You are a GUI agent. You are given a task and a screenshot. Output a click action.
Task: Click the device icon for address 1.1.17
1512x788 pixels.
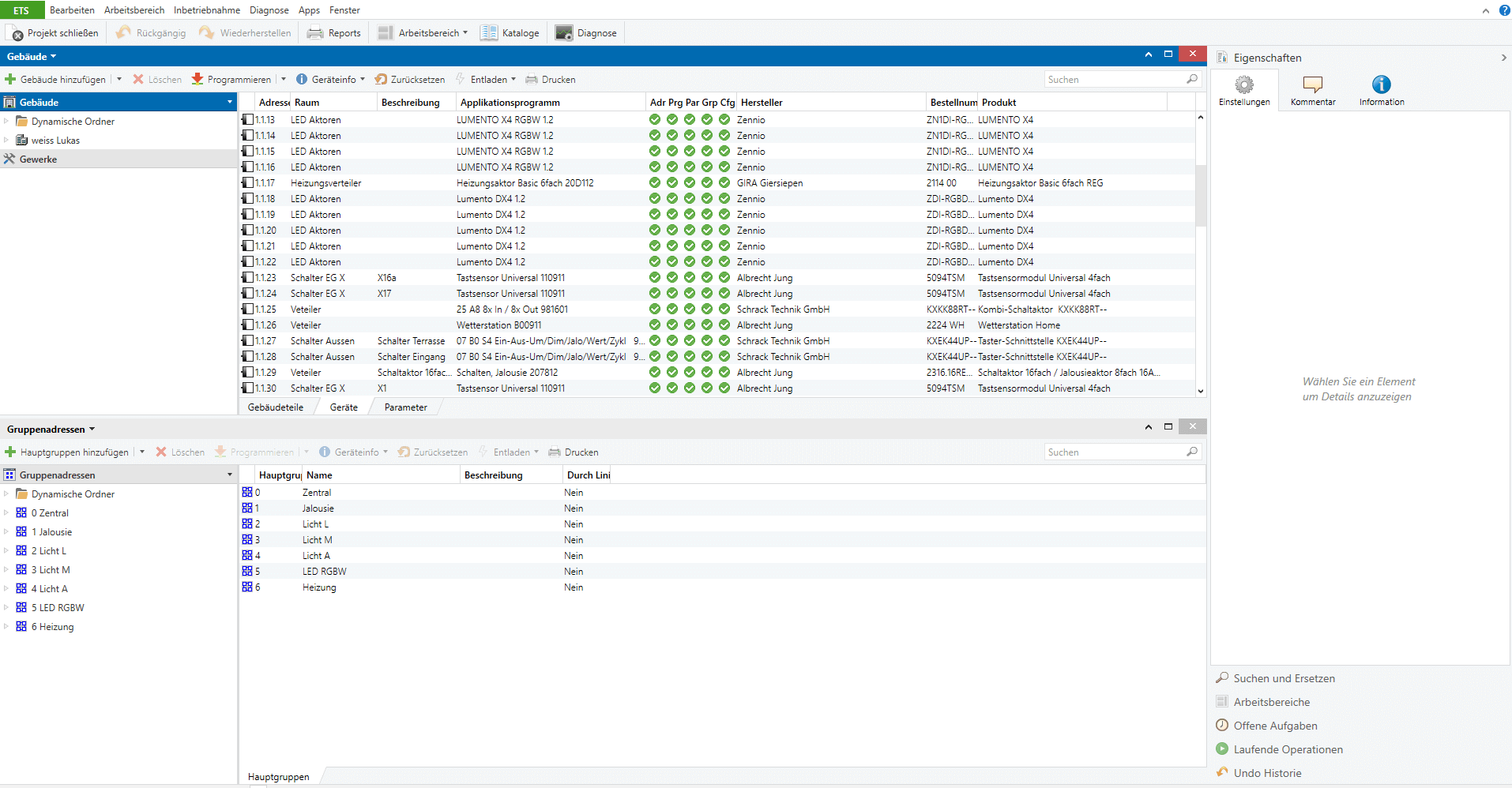click(247, 183)
